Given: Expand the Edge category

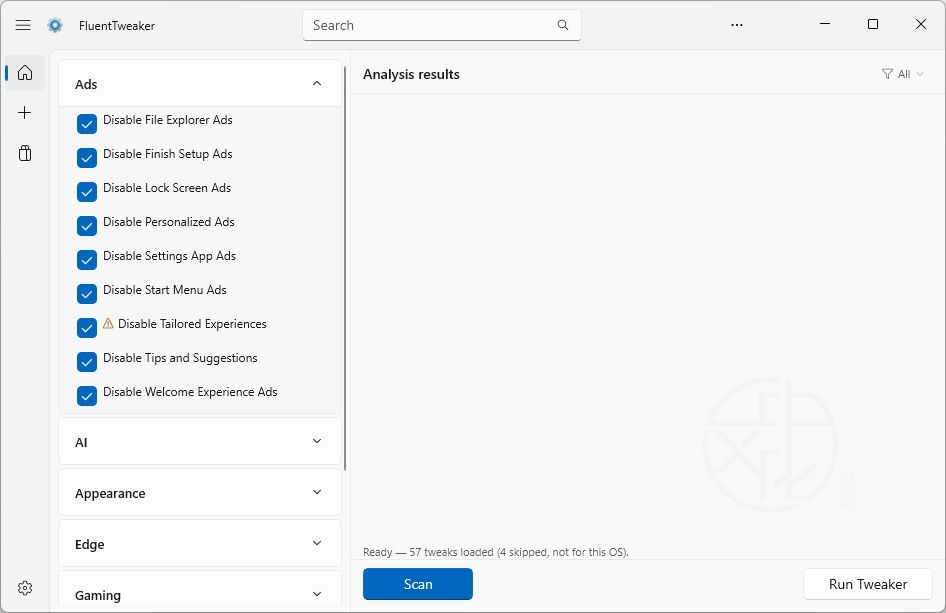Looking at the screenshot, I should pyautogui.click(x=200, y=544).
